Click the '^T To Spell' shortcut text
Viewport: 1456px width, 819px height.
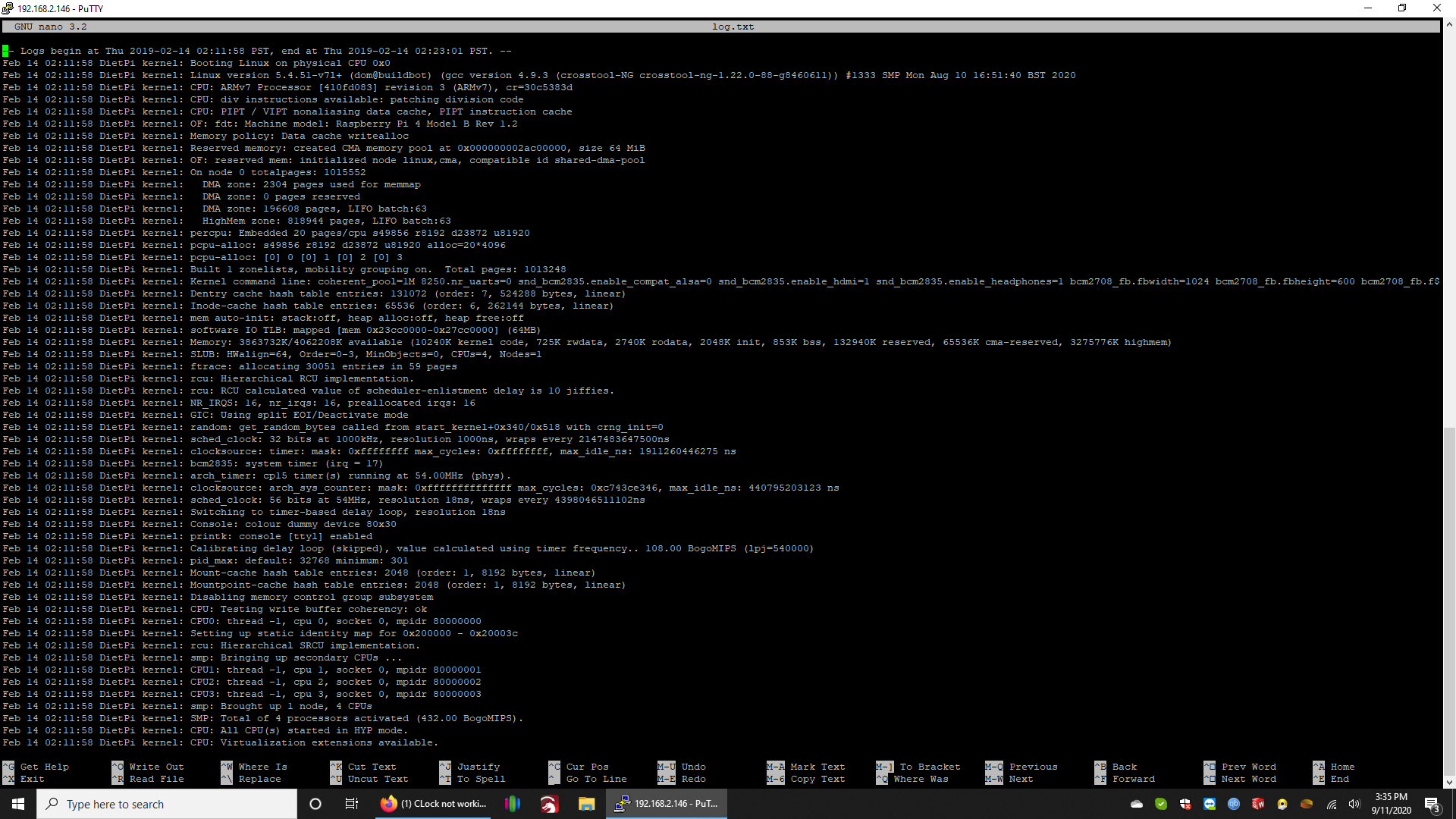[472, 779]
